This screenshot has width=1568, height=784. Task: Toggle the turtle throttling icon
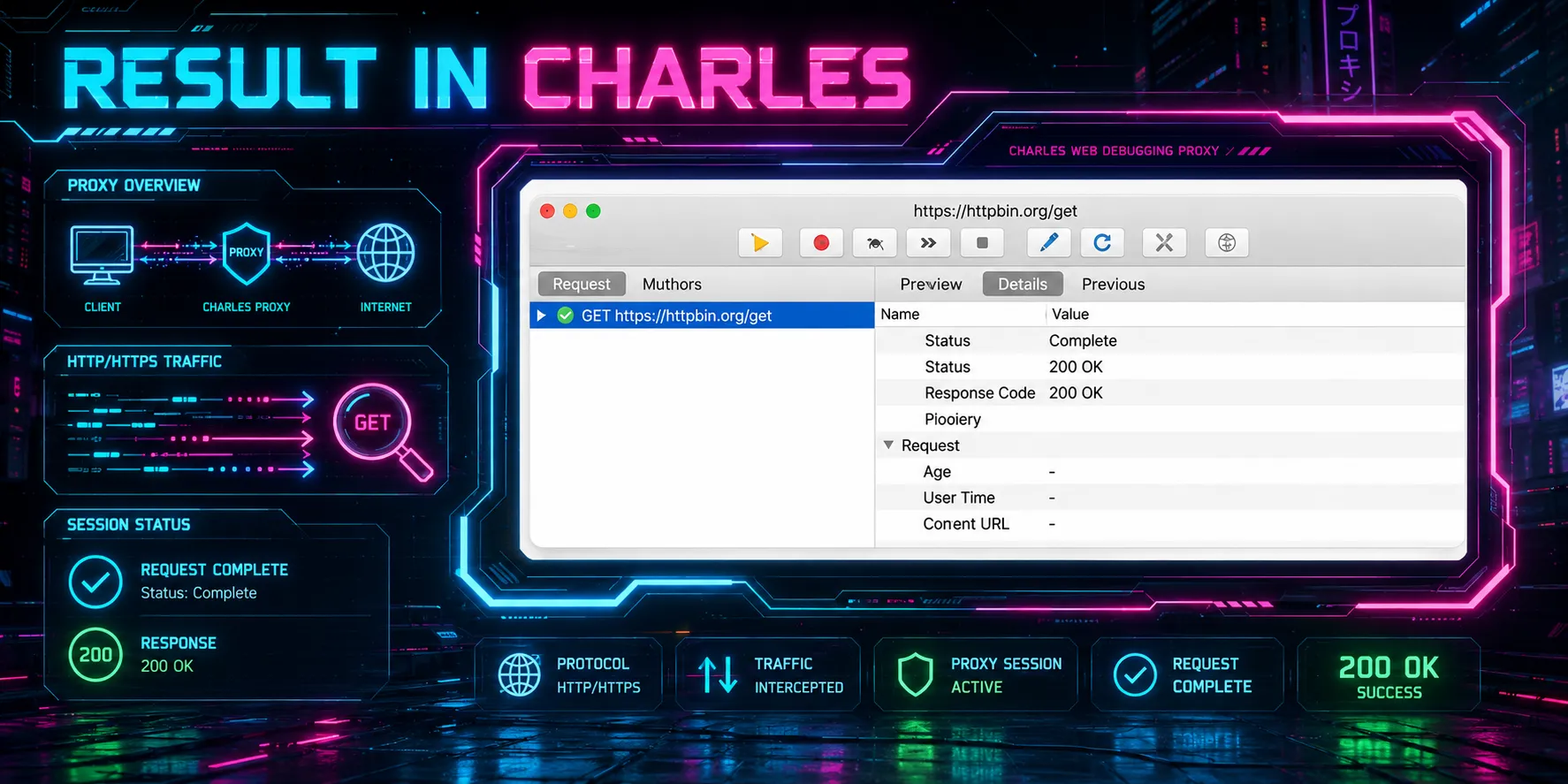click(875, 242)
